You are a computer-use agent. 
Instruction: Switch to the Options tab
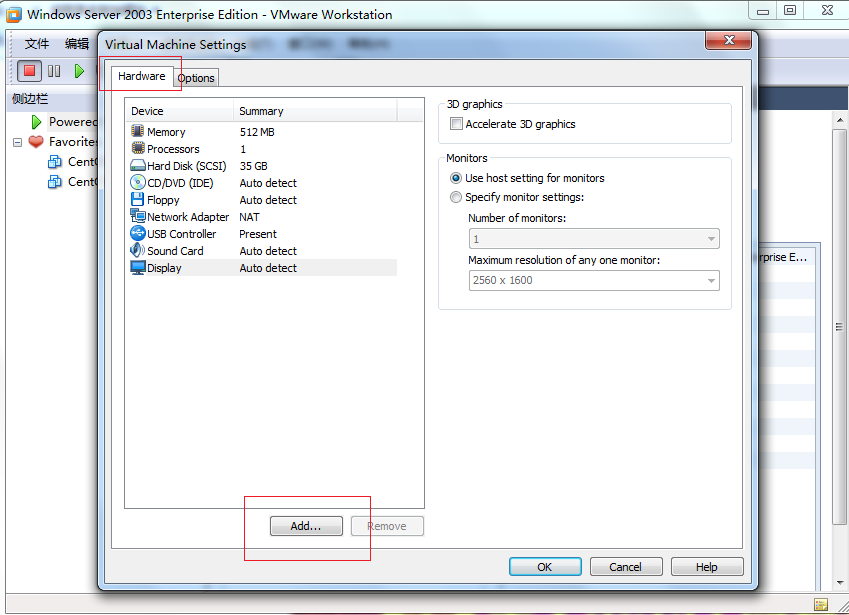point(196,78)
